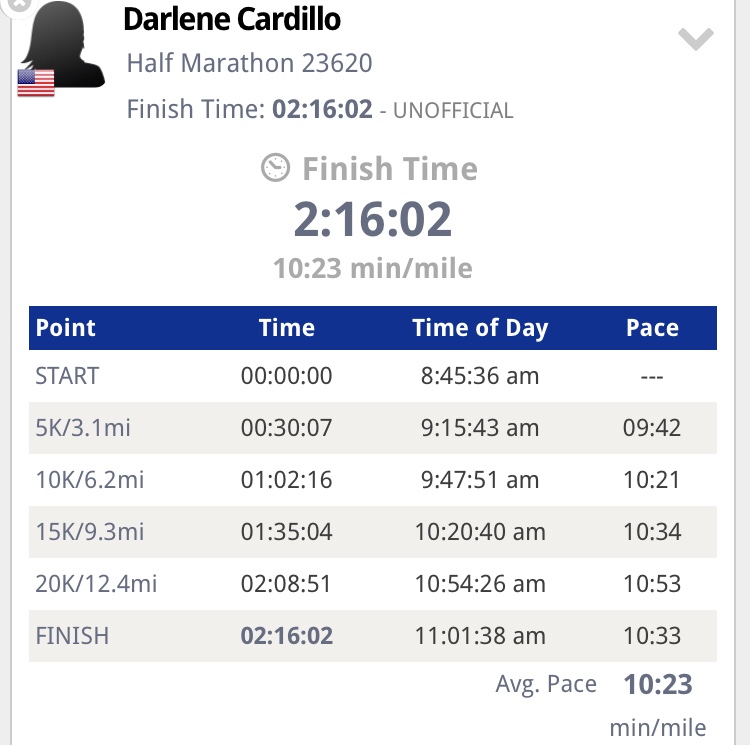Click the close icon at top-left corner

coord(17,5)
